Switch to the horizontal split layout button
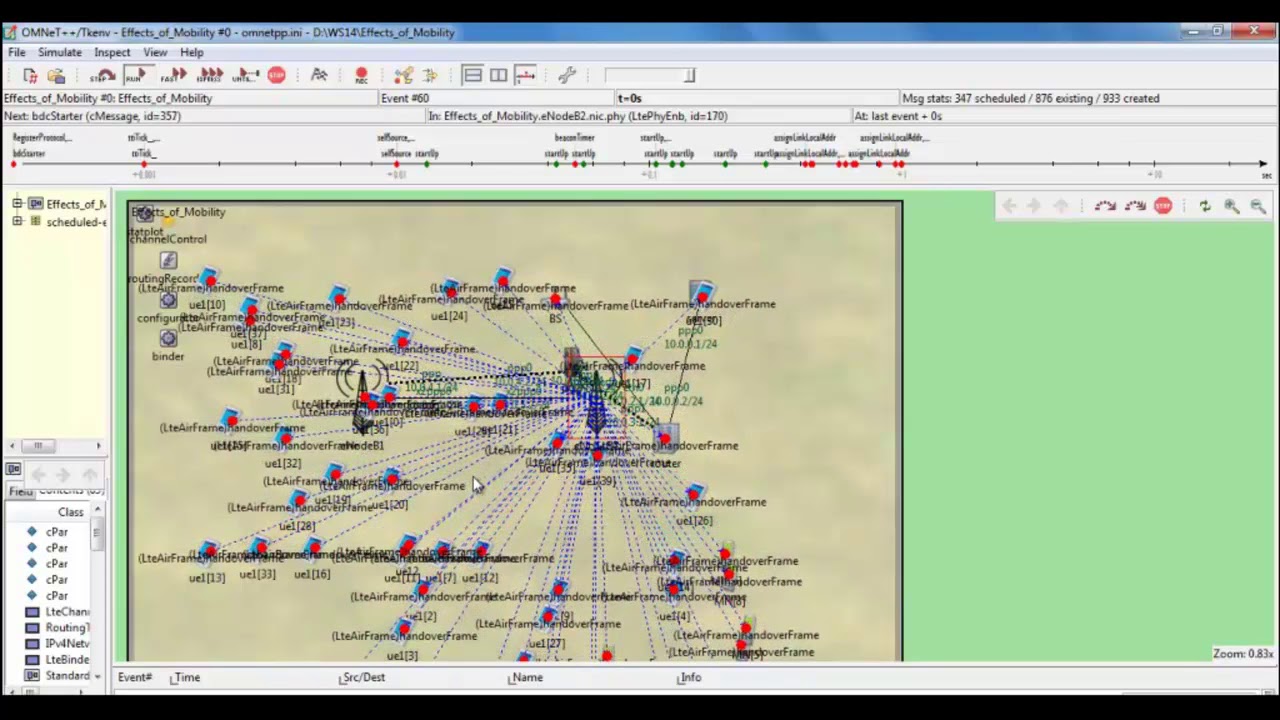 [472, 76]
